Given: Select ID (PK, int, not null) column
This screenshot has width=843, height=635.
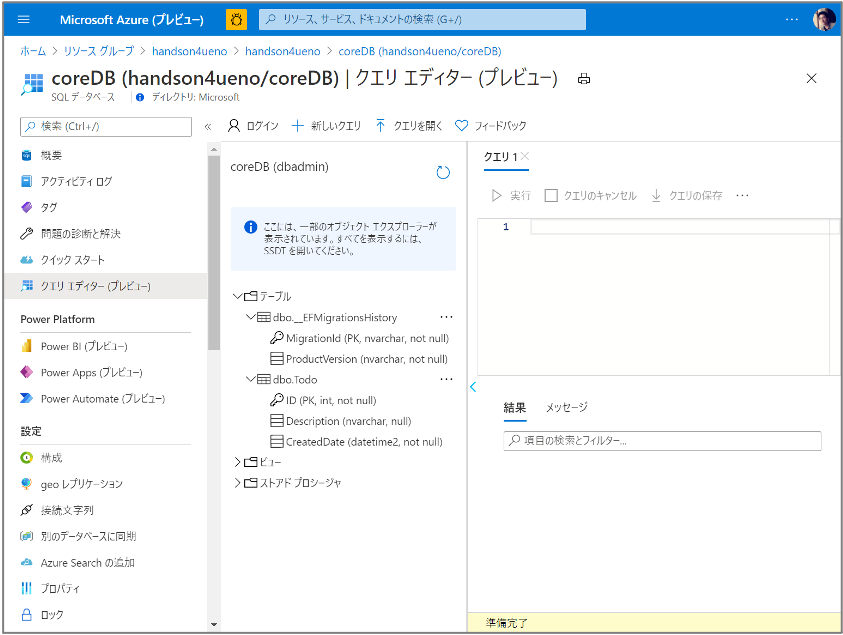Looking at the screenshot, I should click(x=323, y=401).
